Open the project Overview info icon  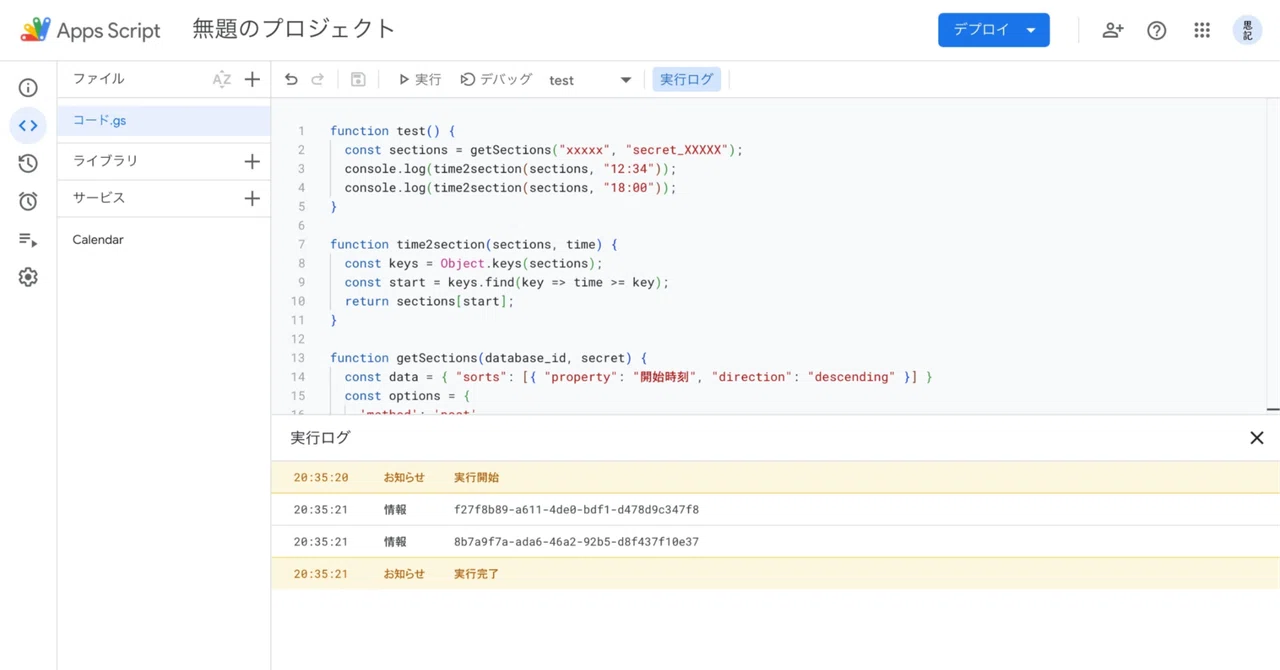28,88
